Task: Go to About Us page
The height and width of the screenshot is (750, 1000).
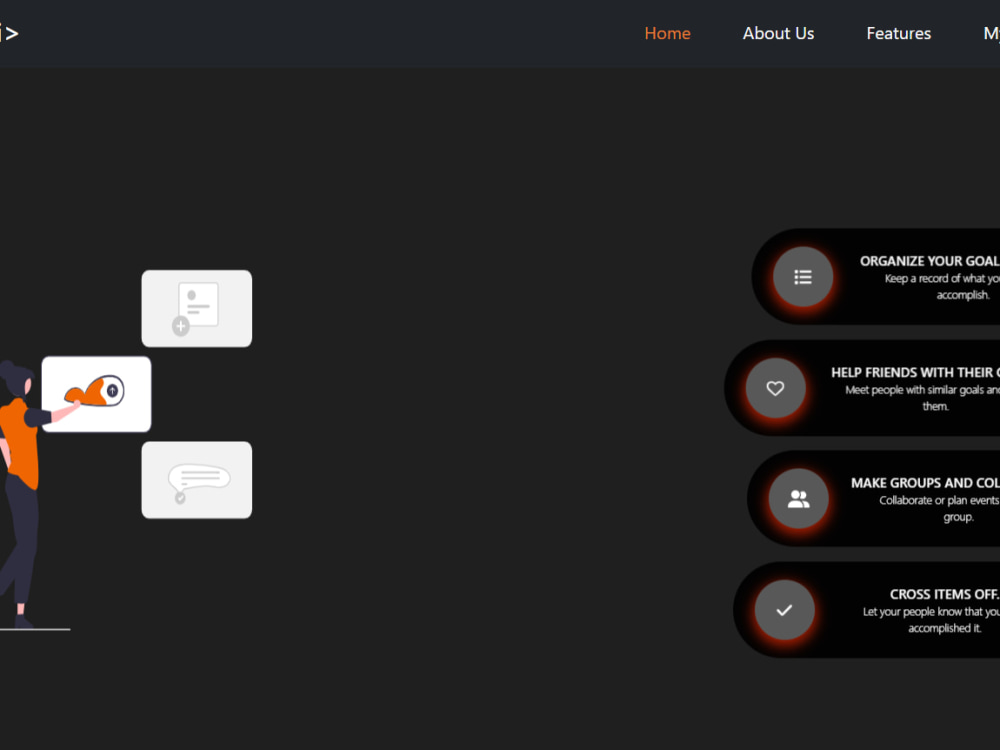Action: [x=778, y=33]
